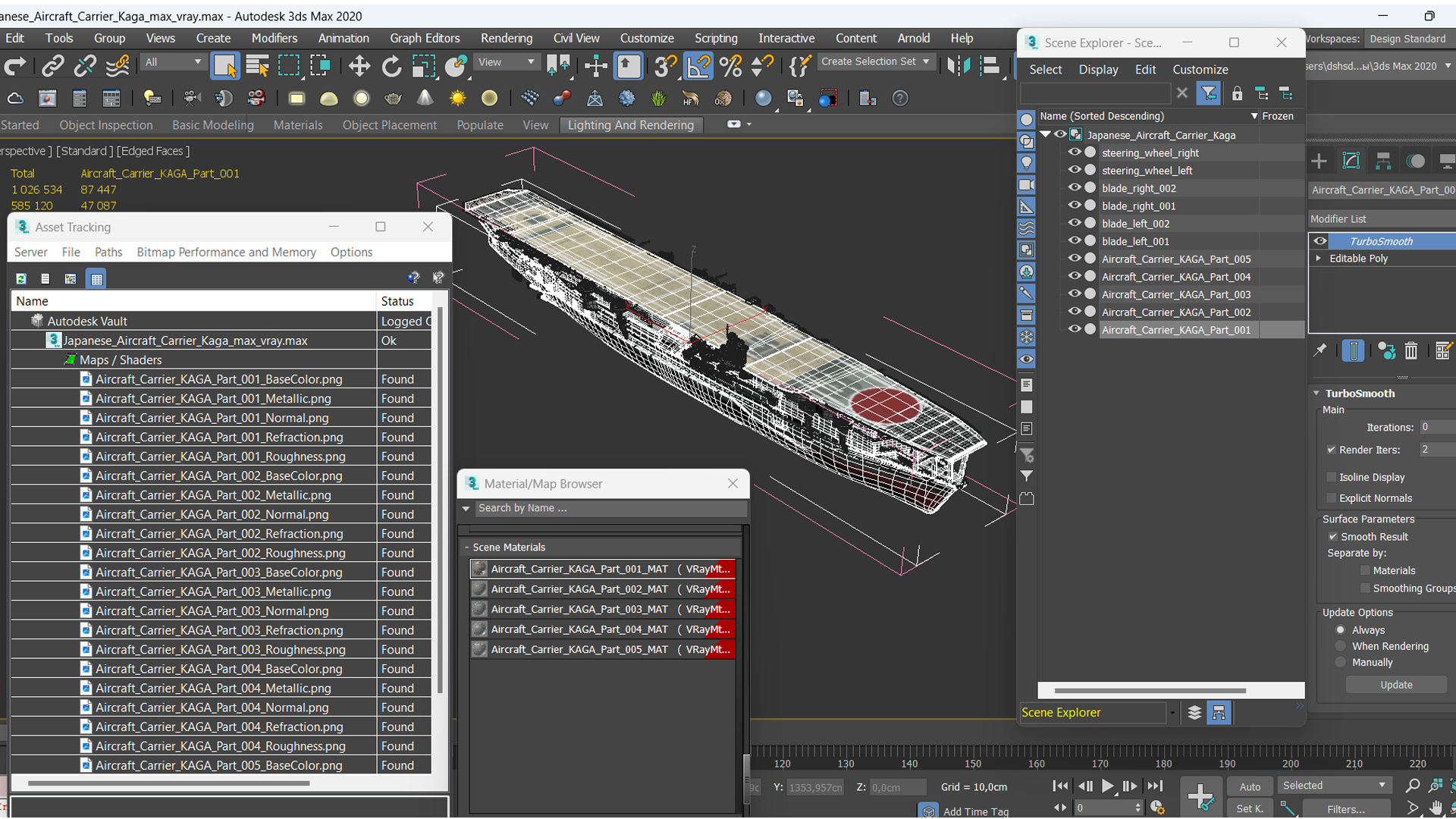Toggle Angle Snap icon

click(x=698, y=67)
